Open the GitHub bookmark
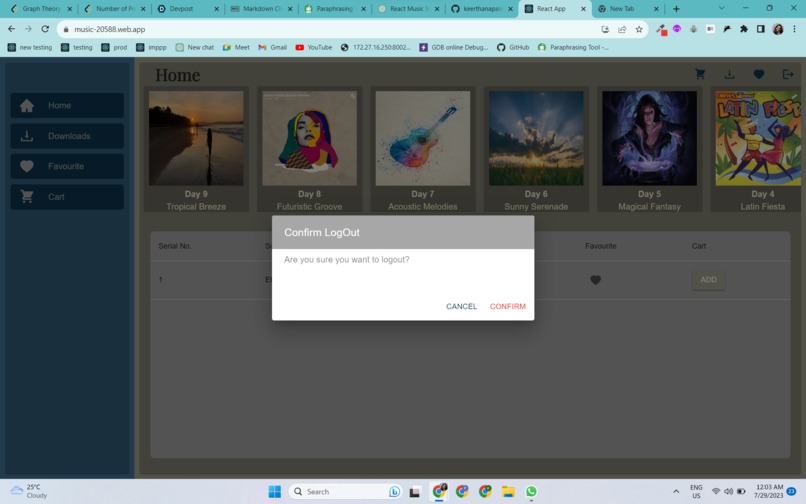Image resolution: width=806 pixels, height=504 pixels. point(513,47)
